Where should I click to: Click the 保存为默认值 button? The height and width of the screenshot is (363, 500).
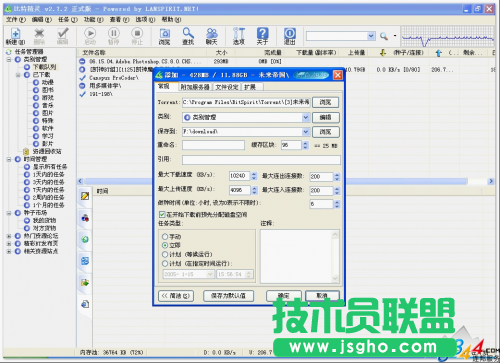228,296
